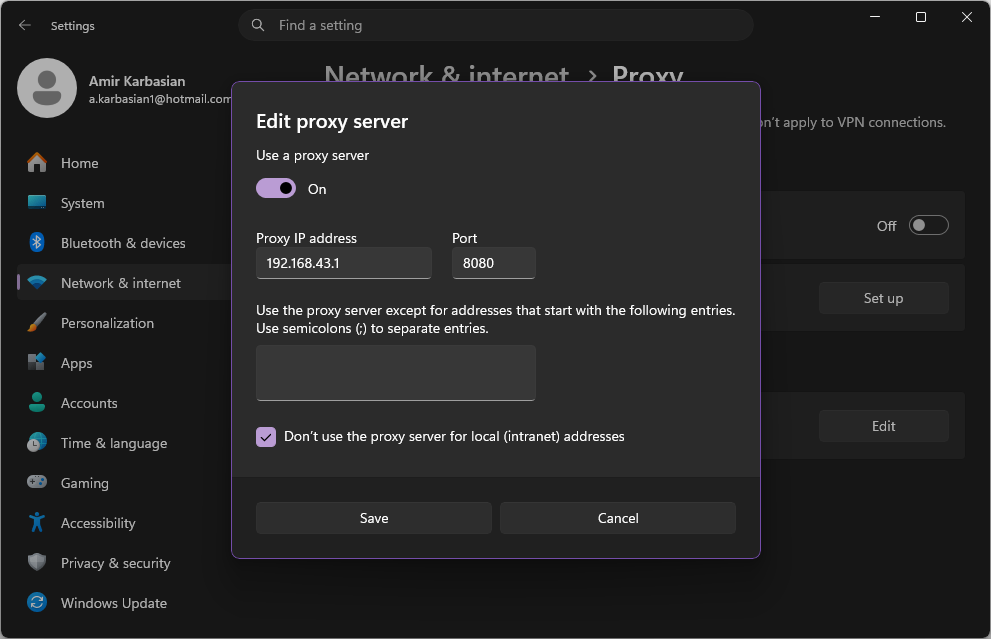Select the Bluetooth & devices icon
Viewport: 991px width, 639px height.
click(x=37, y=242)
